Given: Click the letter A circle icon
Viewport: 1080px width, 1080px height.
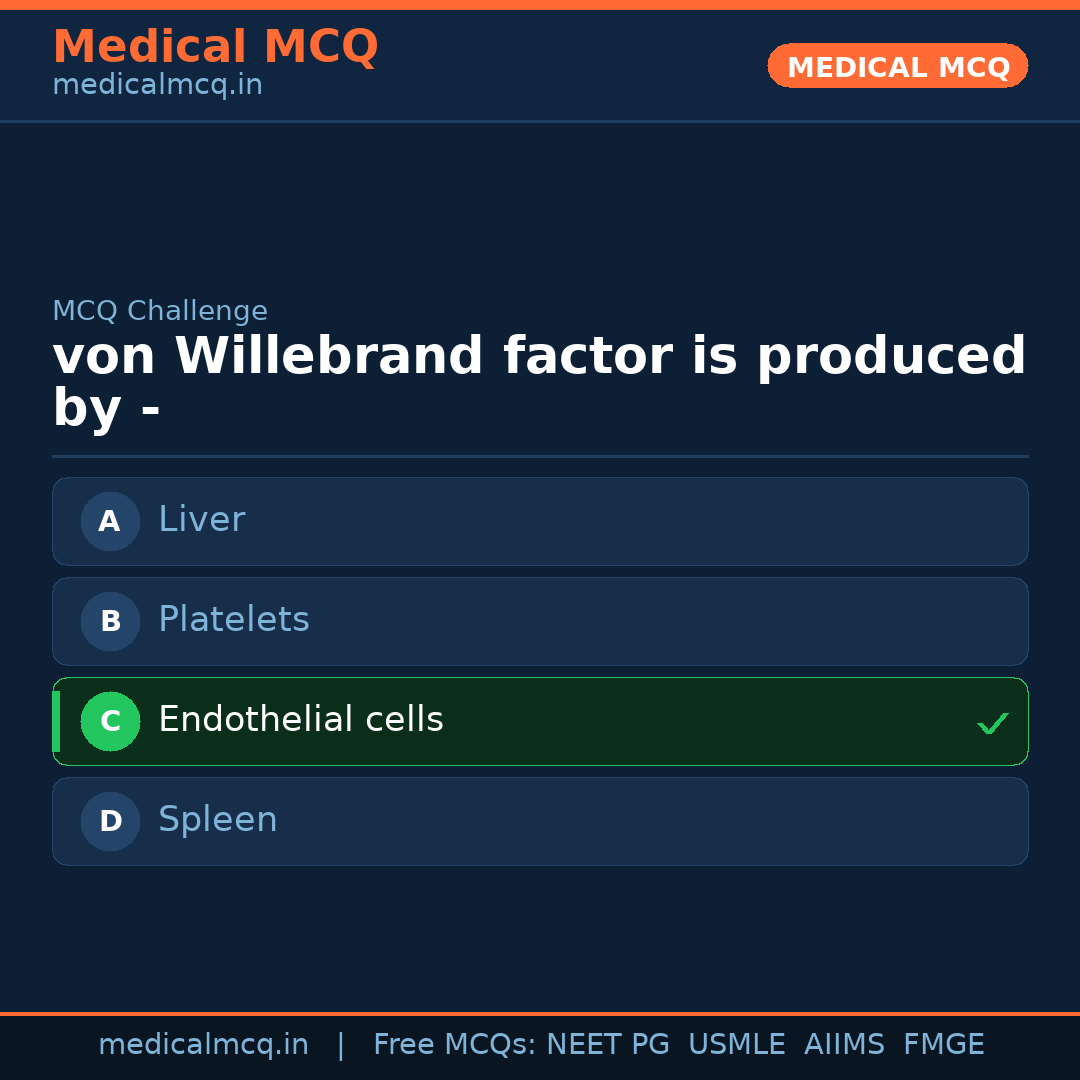Looking at the screenshot, I should click(110, 521).
